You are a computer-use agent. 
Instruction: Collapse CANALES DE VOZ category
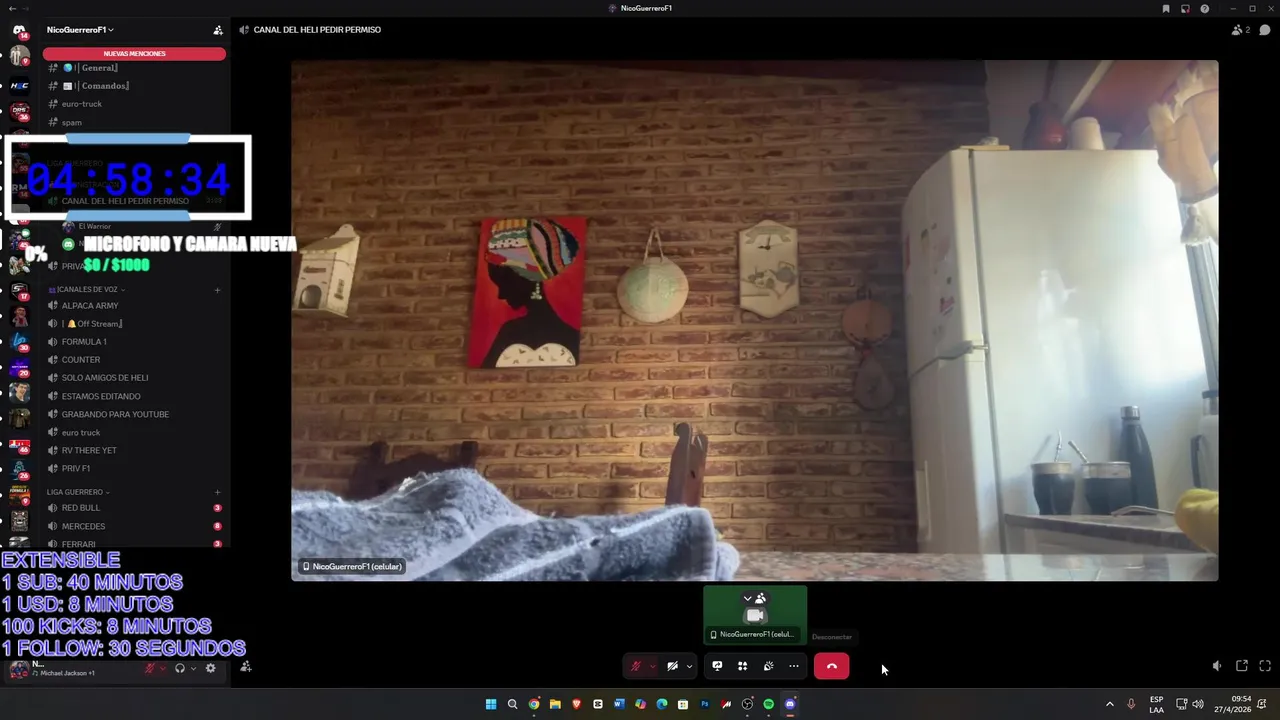[86, 289]
